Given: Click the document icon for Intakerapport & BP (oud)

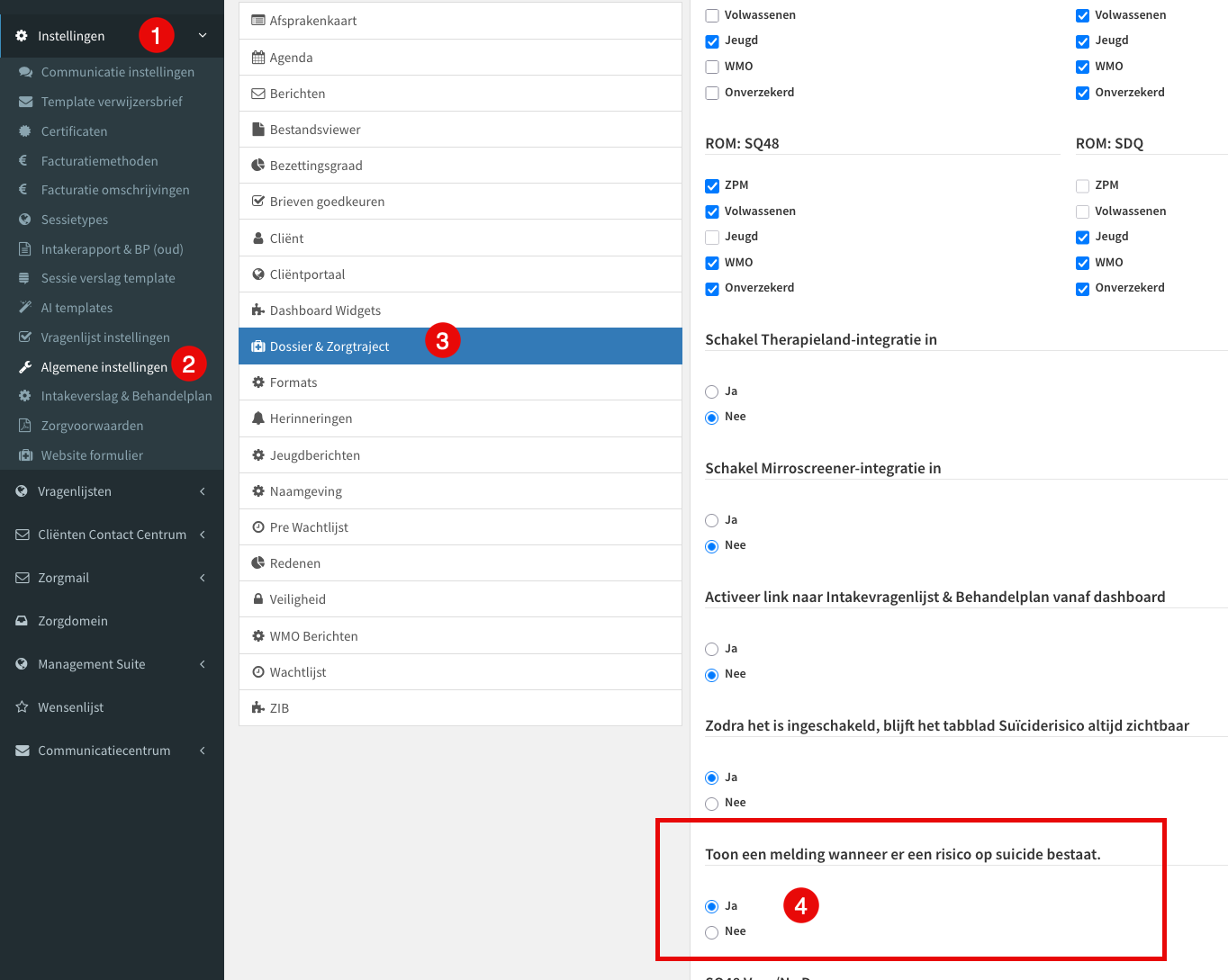Looking at the screenshot, I should click(25, 249).
